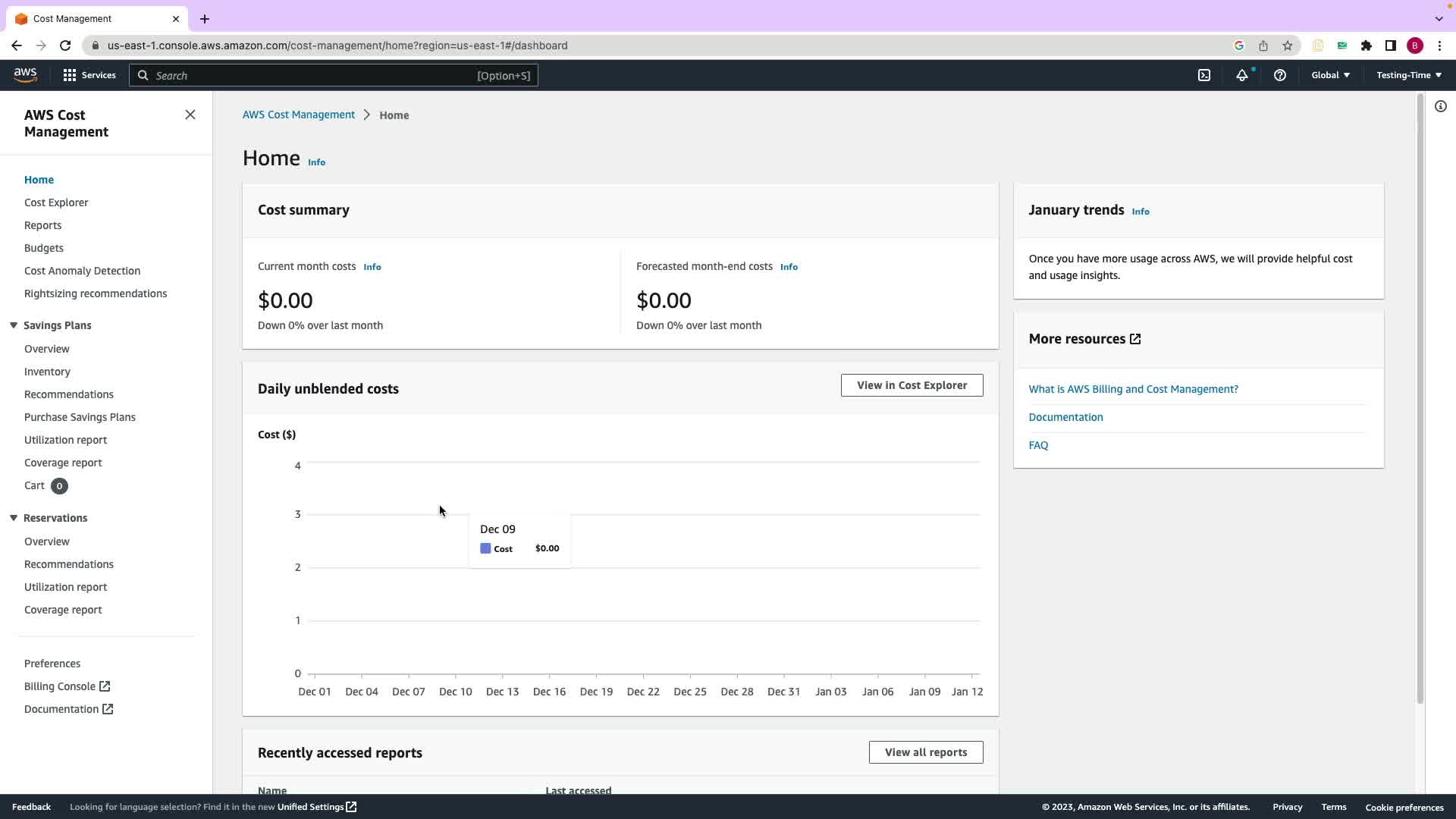Click the blue Cost legend swatch
Image resolution: width=1456 pixels, height=819 pixels.
[485, 548]
